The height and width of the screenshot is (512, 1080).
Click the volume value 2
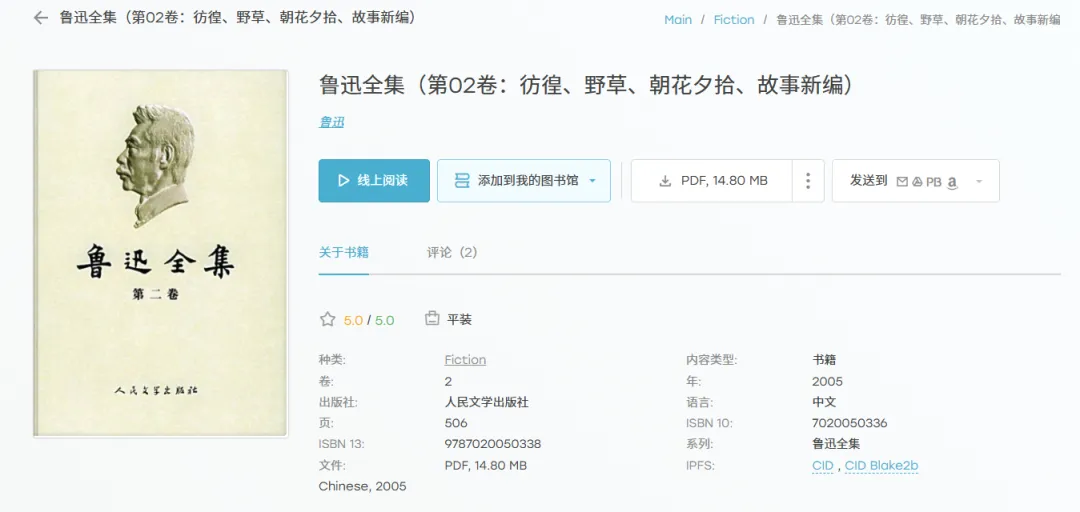448,381
